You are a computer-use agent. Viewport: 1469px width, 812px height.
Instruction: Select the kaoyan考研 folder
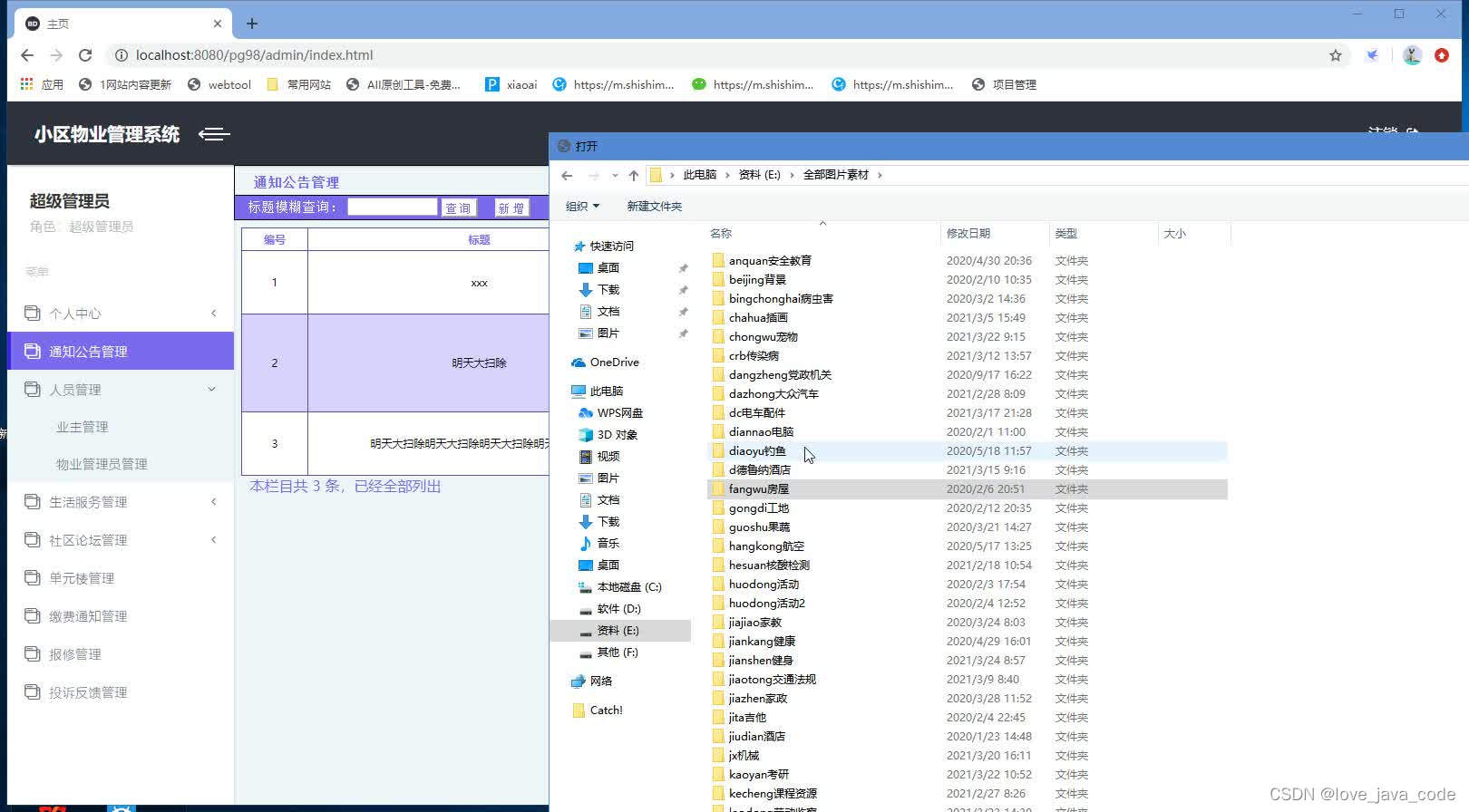[967, 775]
